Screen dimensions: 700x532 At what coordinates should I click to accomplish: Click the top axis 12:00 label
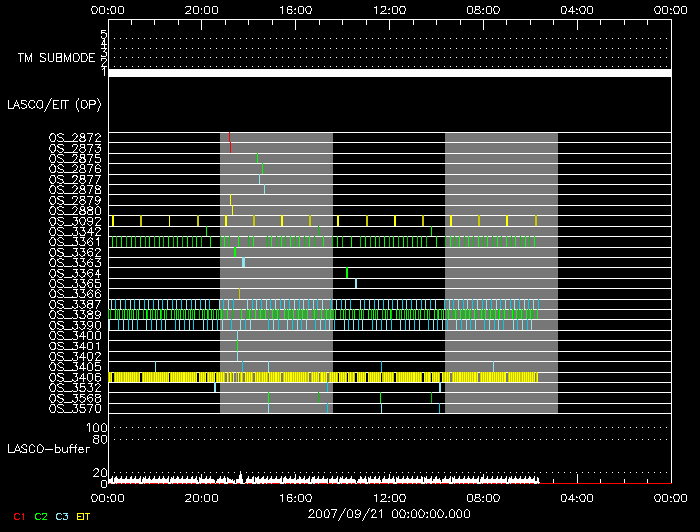(x=389, y=10)
